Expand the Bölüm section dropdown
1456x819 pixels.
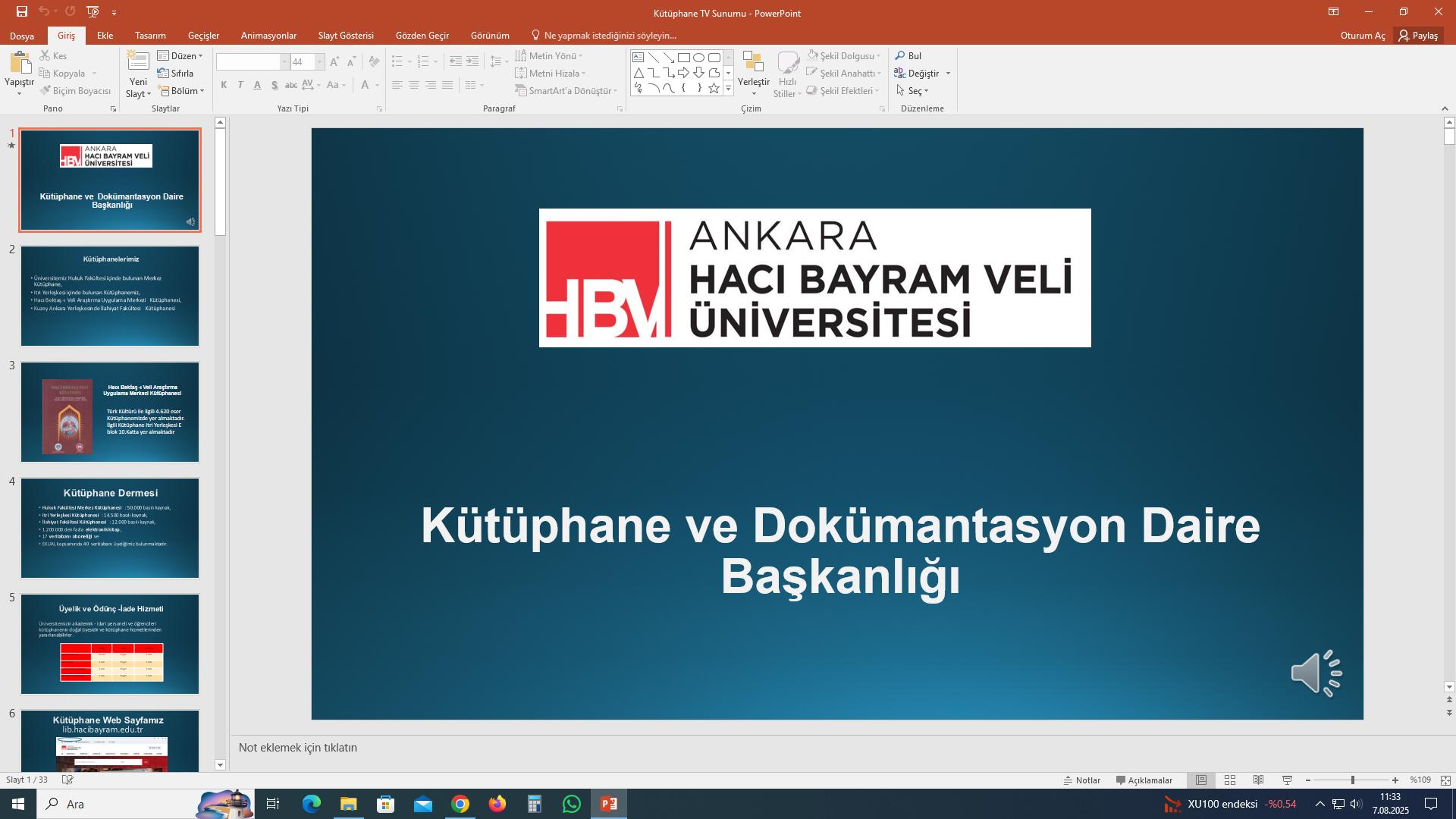tap(181, 90)
